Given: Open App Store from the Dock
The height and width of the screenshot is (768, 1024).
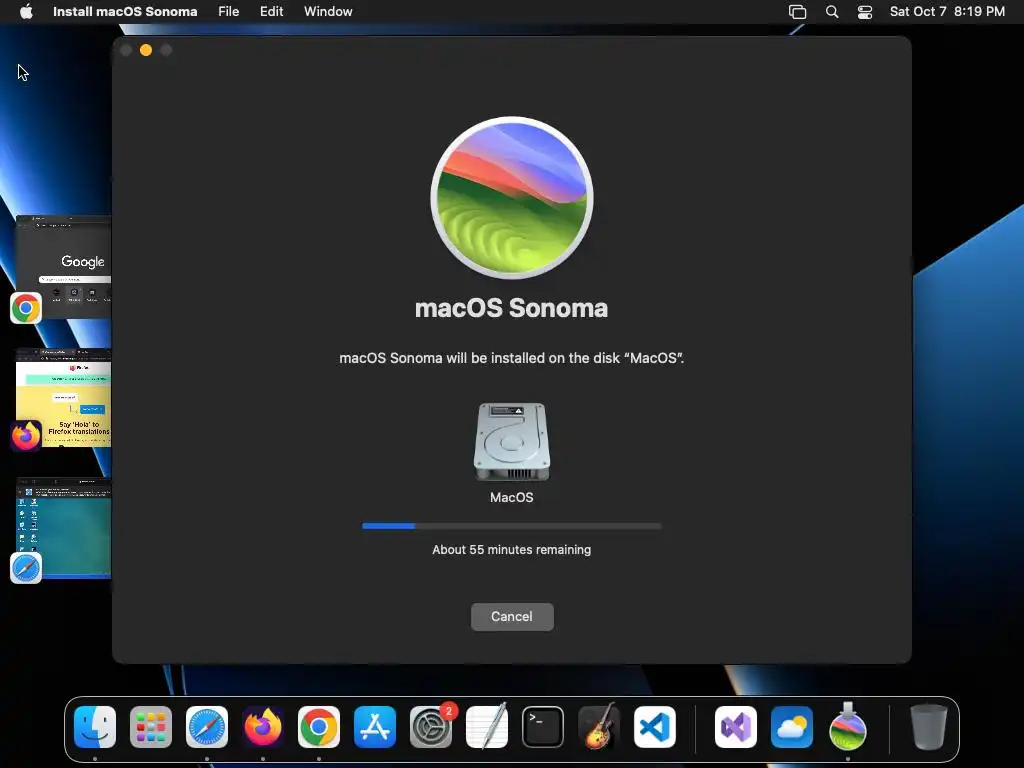Looking at the screenshot, I should [375, 727].
